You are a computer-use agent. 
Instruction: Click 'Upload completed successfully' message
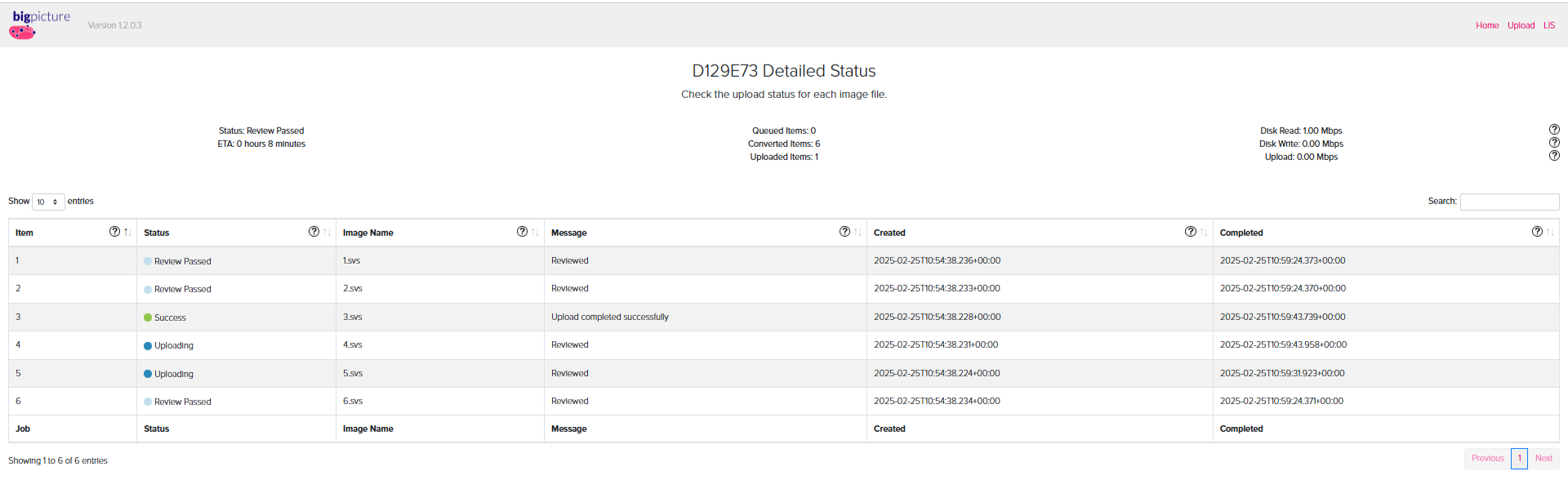609,317
